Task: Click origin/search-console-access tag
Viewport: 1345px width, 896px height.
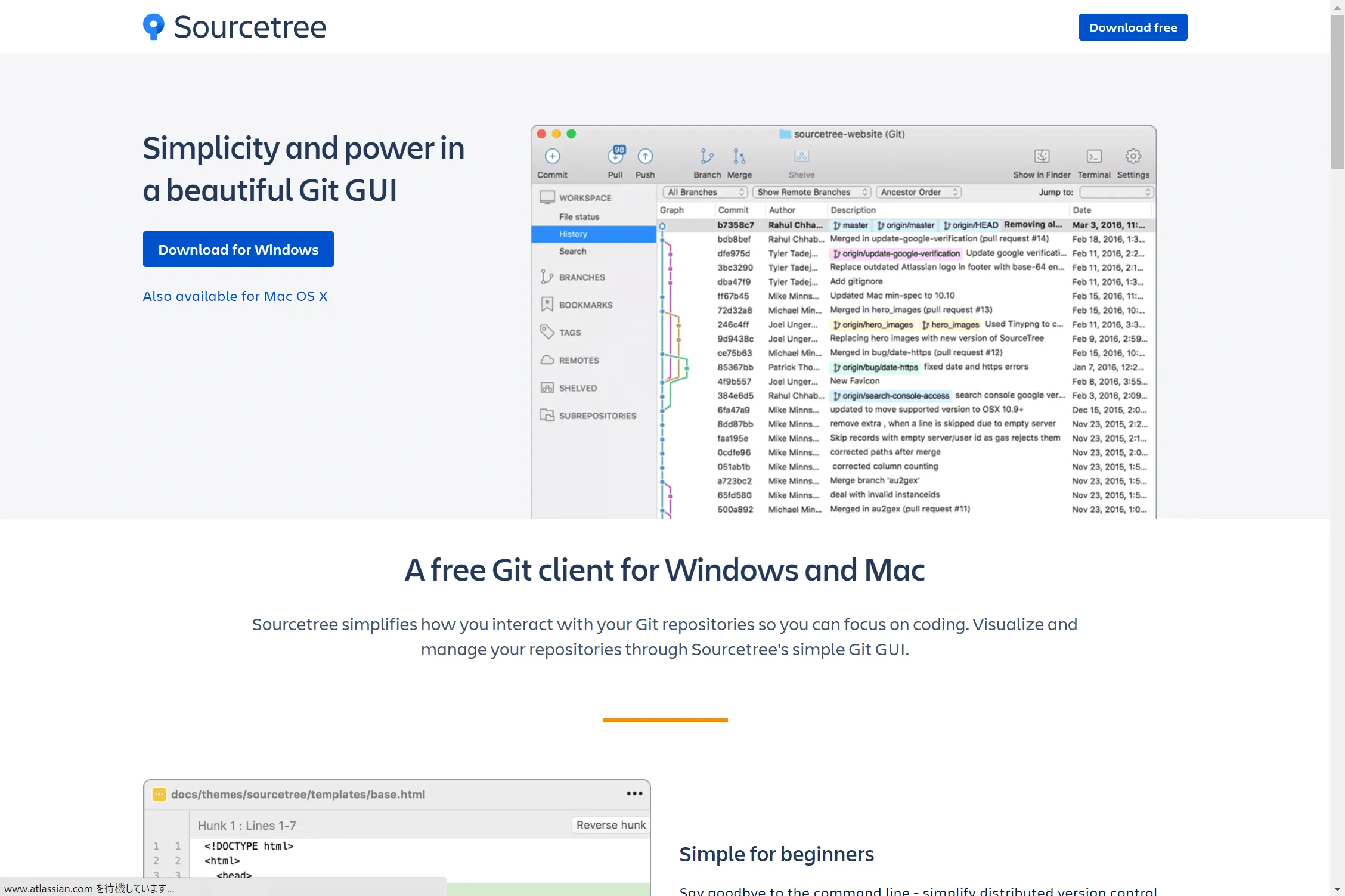Action: tap(891, 396)
